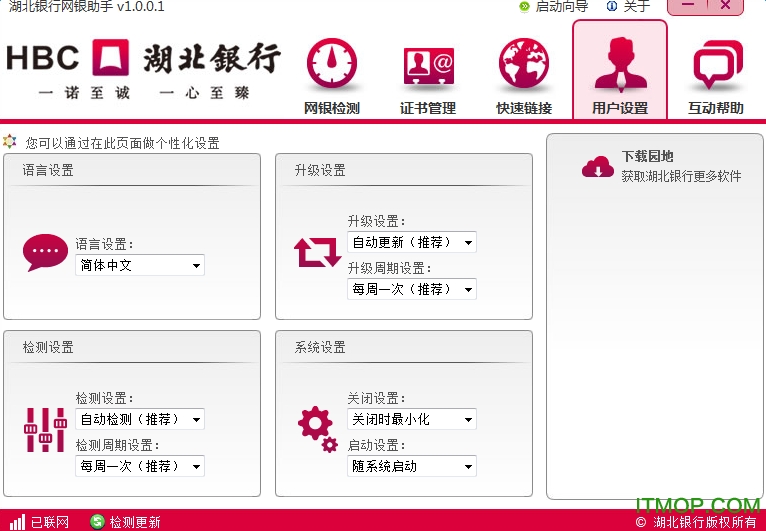Click 获取湖北银行更多软件 link text
766x531 pixels.
coord(681,176)
